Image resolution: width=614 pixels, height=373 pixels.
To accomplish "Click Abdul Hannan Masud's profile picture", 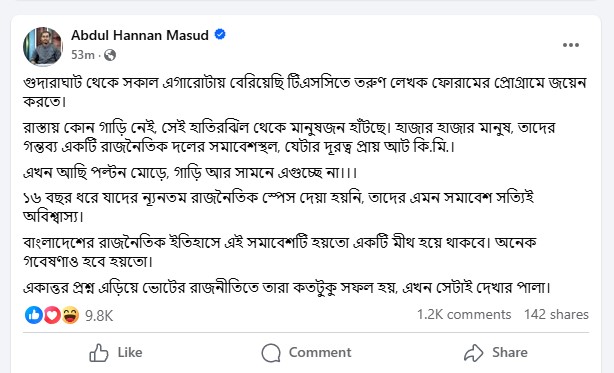I will tap(43, 46).
